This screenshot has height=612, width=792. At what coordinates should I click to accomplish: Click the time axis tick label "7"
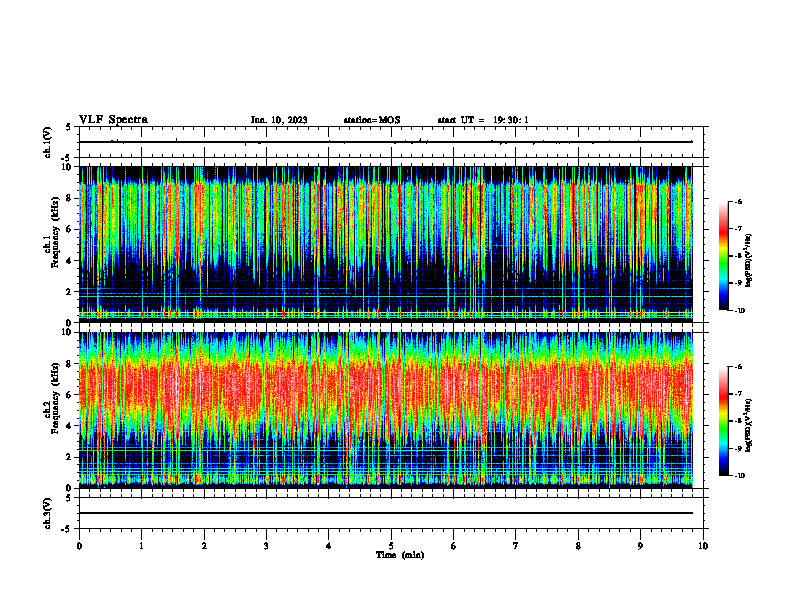(516, 546)
